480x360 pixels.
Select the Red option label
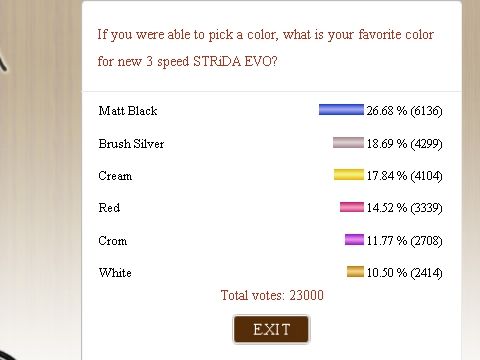(109, 208)
